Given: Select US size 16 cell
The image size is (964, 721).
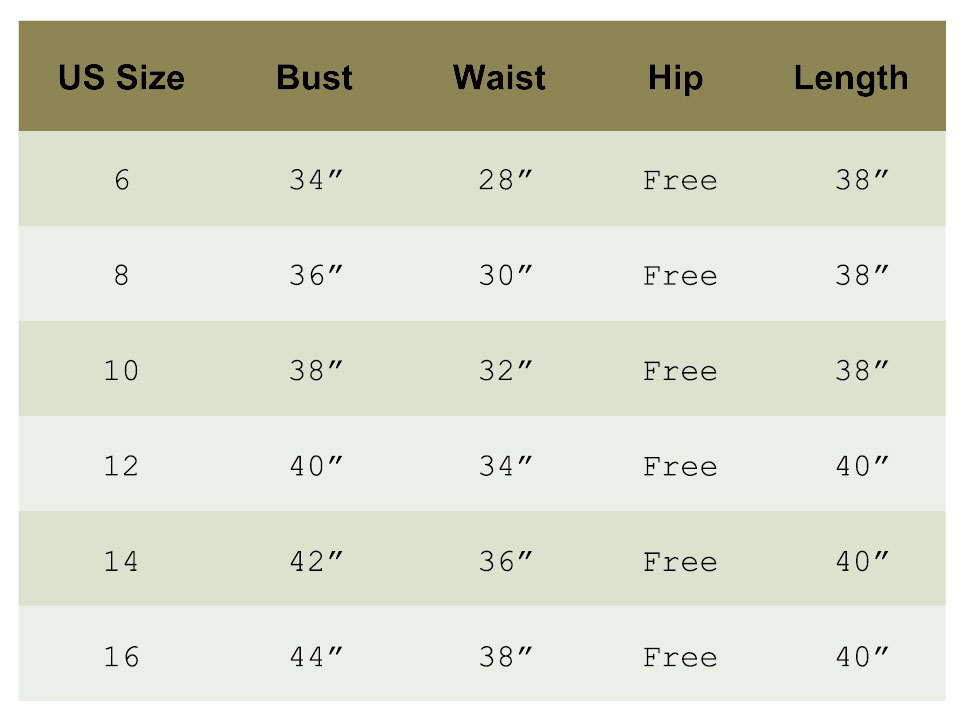Looking at the screenshot, I should pos(121,658).
